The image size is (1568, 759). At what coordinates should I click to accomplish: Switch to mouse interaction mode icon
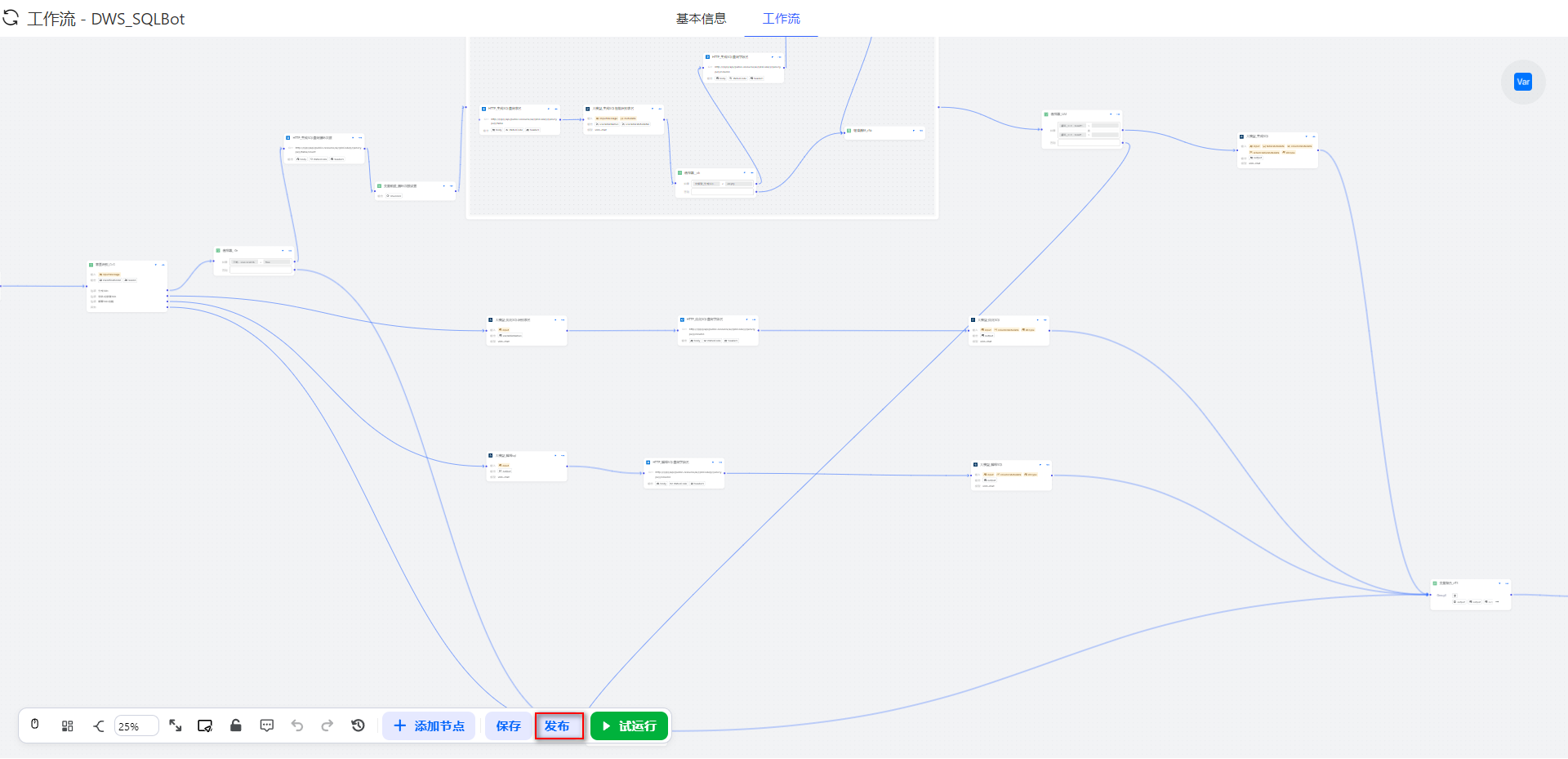(x=35, y=726)
